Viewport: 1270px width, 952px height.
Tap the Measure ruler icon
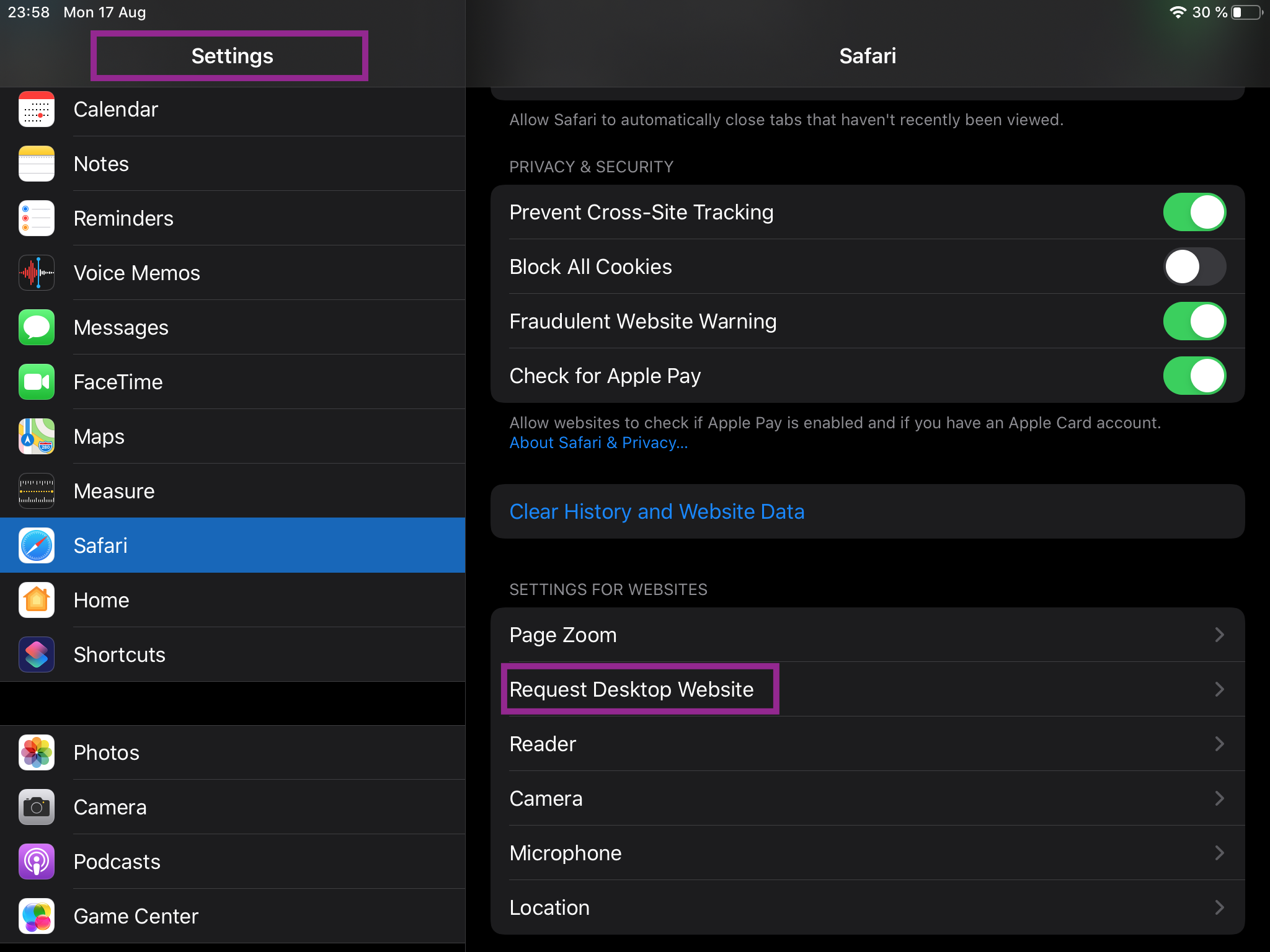pos(37,491)
